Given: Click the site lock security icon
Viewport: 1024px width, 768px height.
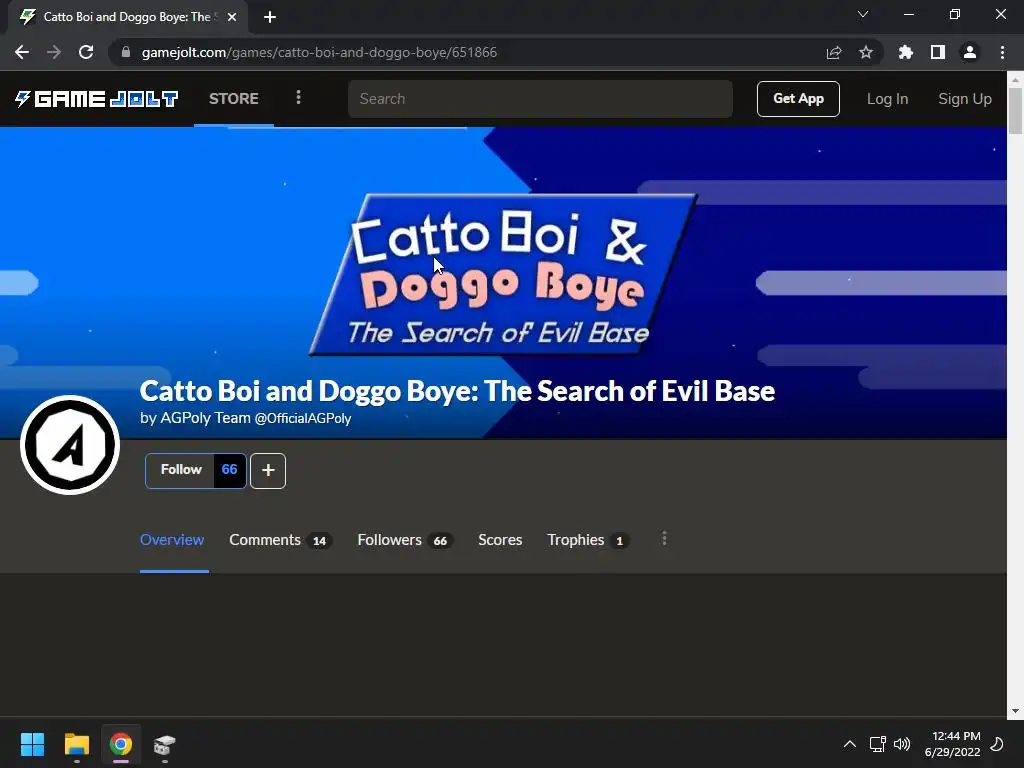Looking at the screenshot, I should click(x=126, y=52).
